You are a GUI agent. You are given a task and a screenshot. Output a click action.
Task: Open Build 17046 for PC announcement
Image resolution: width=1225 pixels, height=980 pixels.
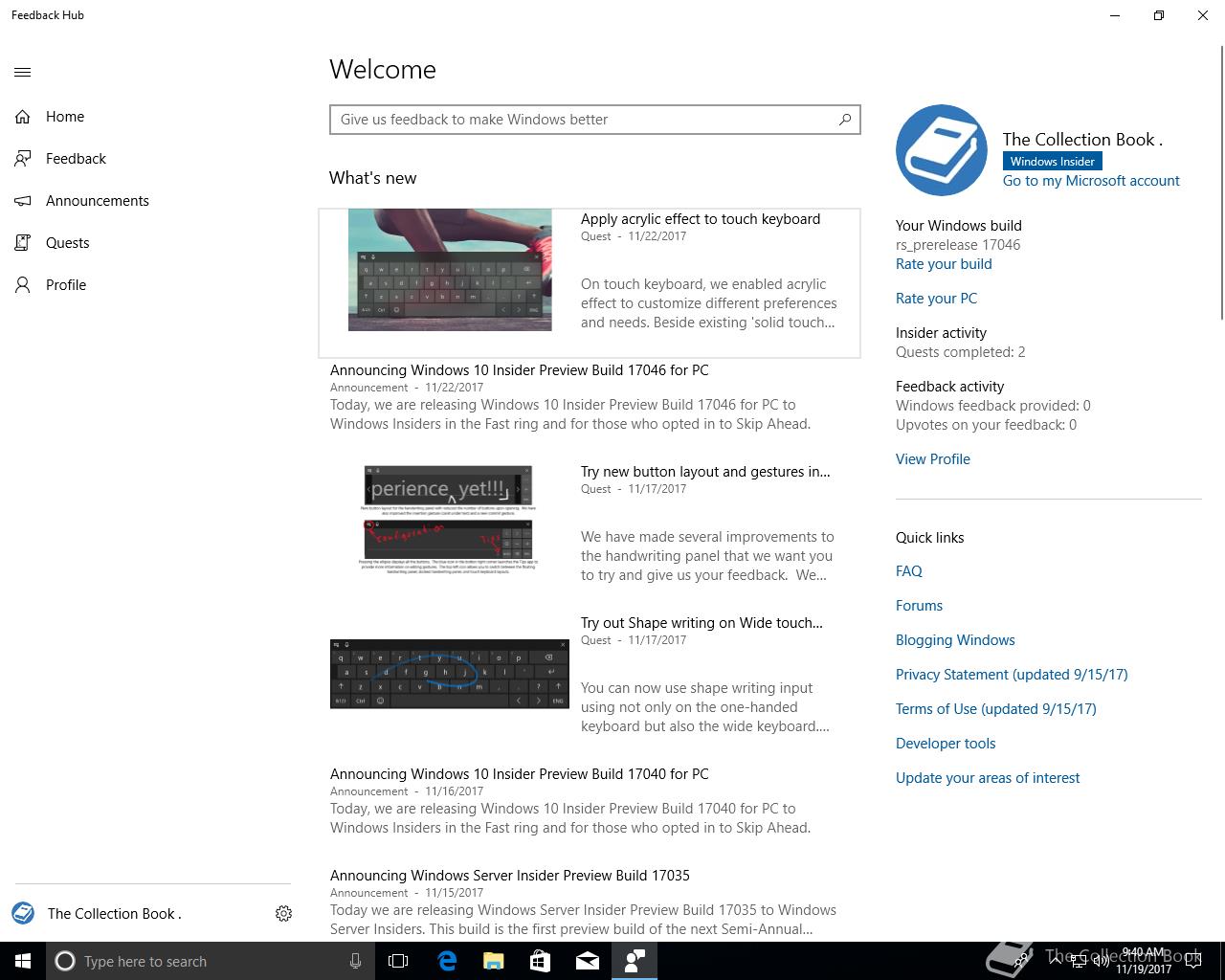pyautogui.click(x=520, y=370)
